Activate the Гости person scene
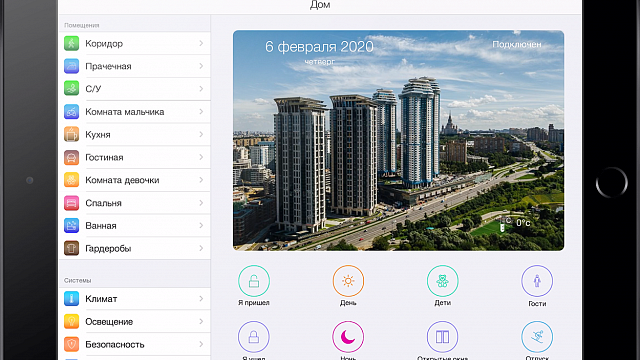Image resolution: width=640 pixels, height=360 pixels. (537, 281)
